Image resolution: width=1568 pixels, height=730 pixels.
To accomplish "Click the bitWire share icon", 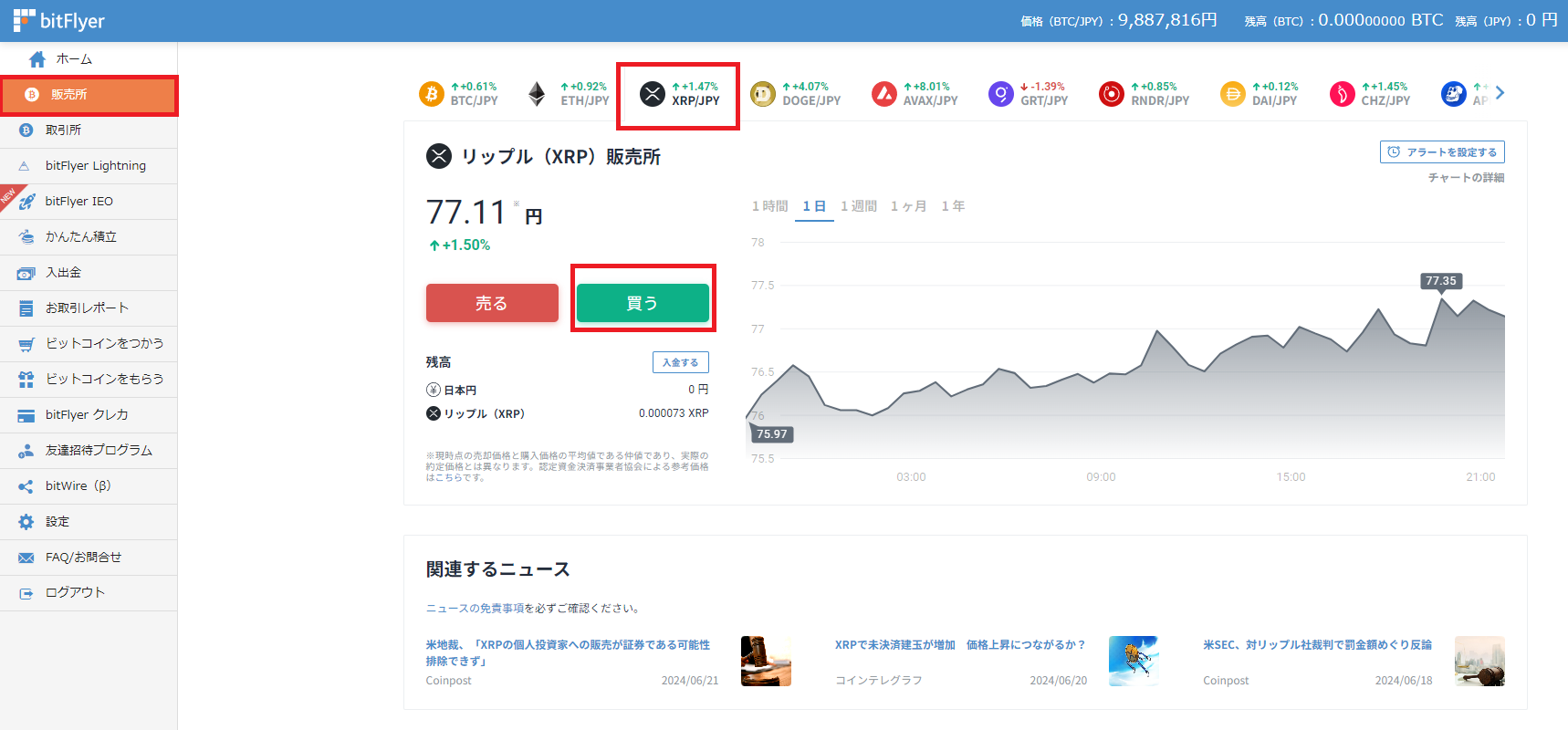I will 26,486.
